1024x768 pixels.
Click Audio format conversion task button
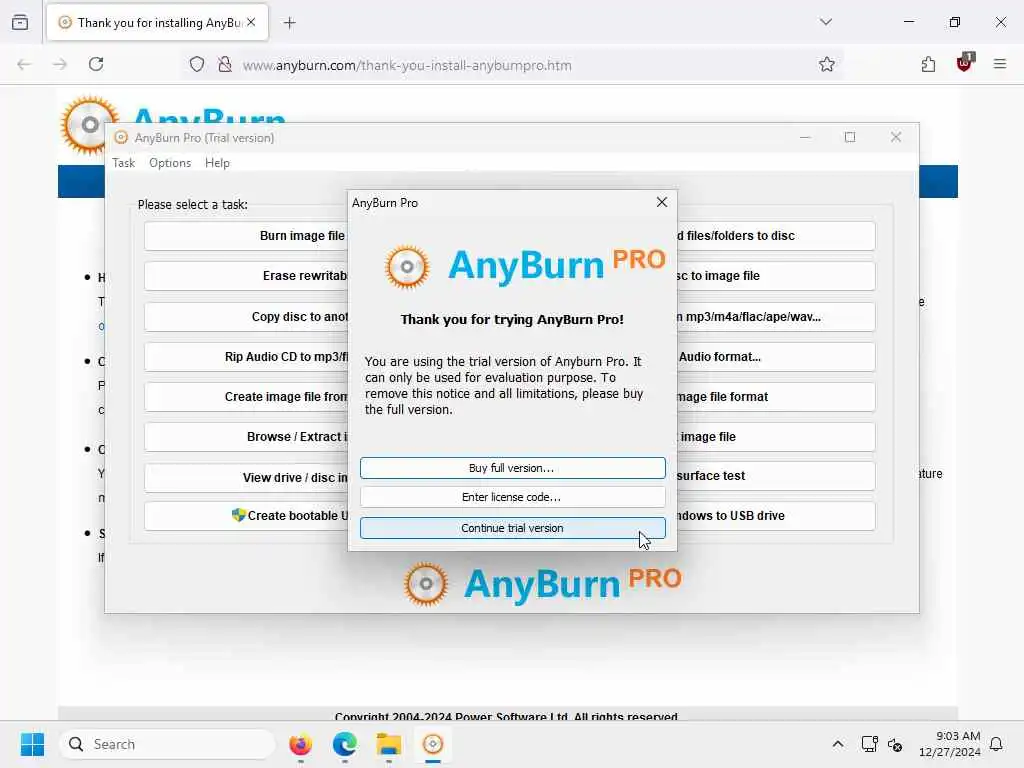point(776,357)
